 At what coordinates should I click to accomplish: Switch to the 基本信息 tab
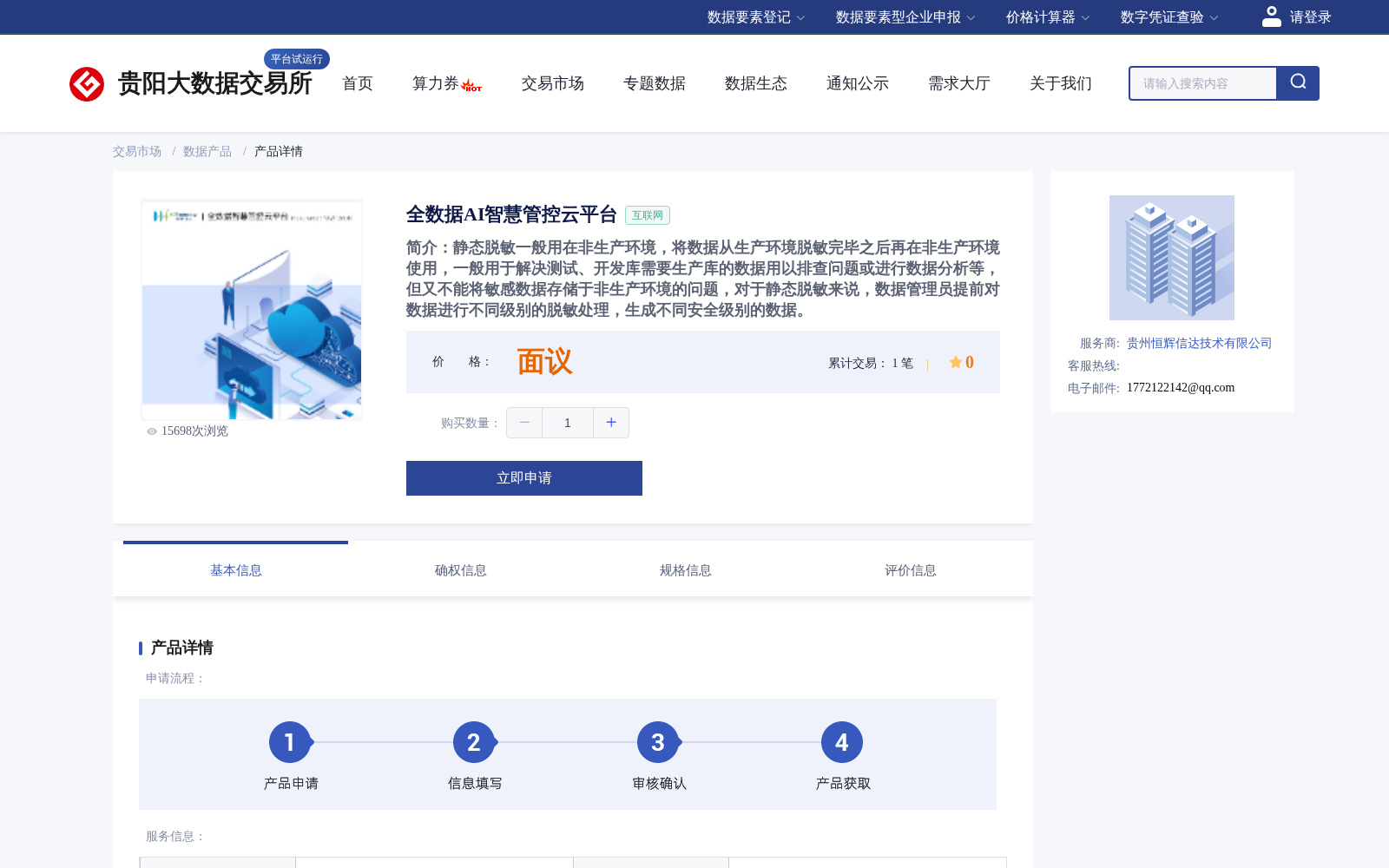point(236,569)
